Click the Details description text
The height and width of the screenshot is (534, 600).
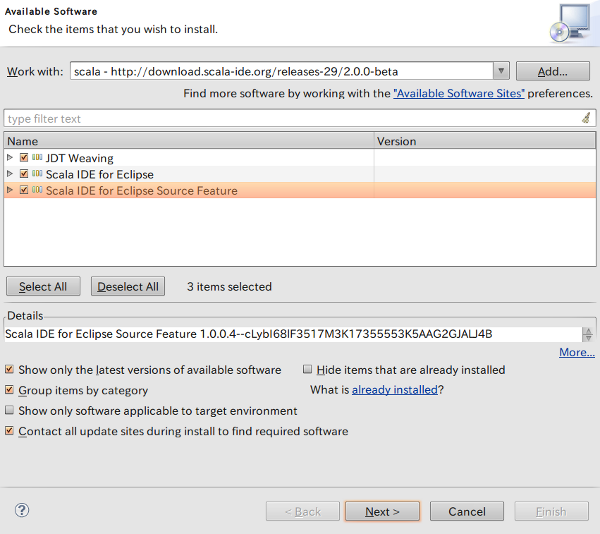249,334
